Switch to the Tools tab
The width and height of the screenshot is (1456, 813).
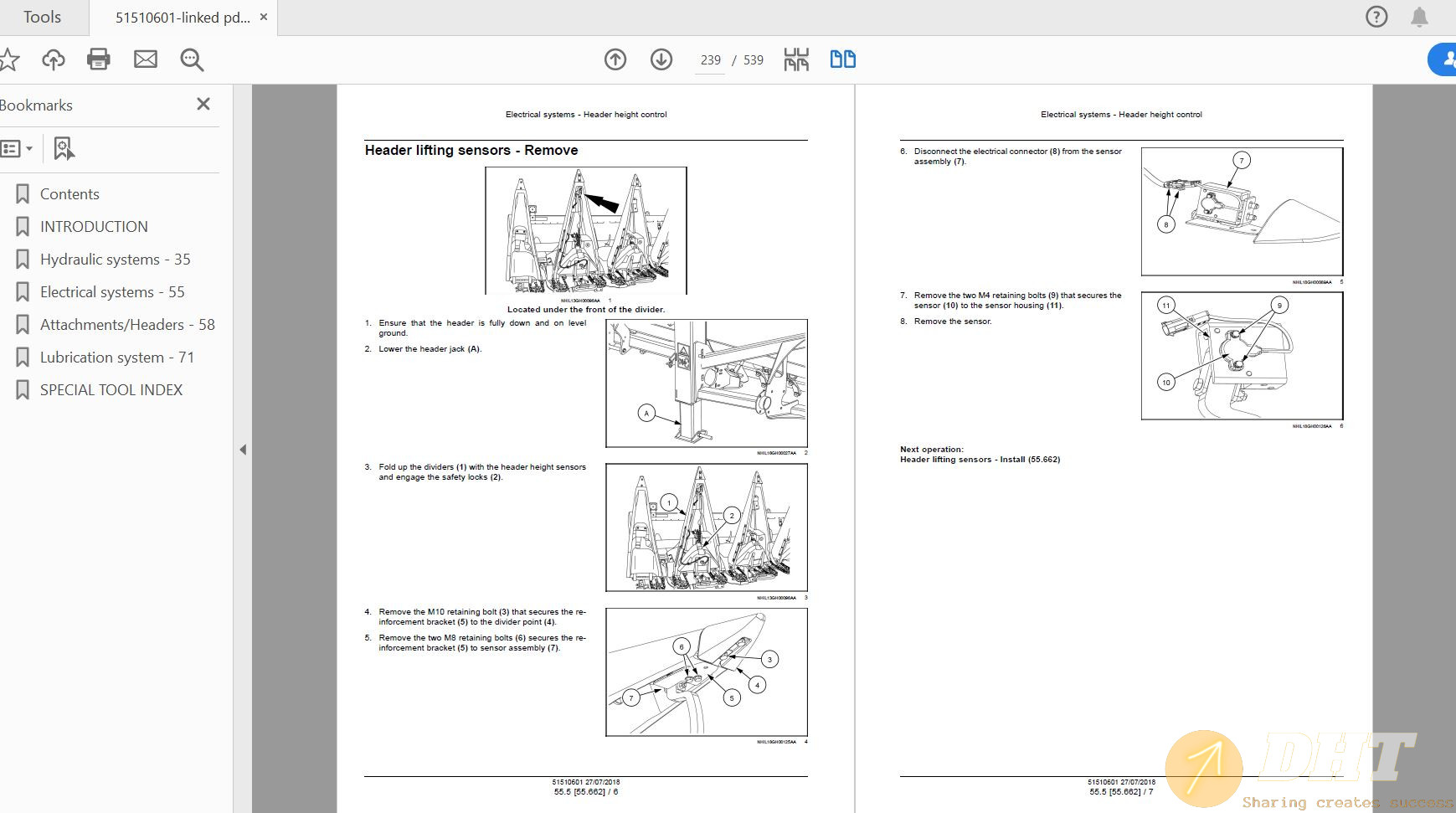point(42,18)
